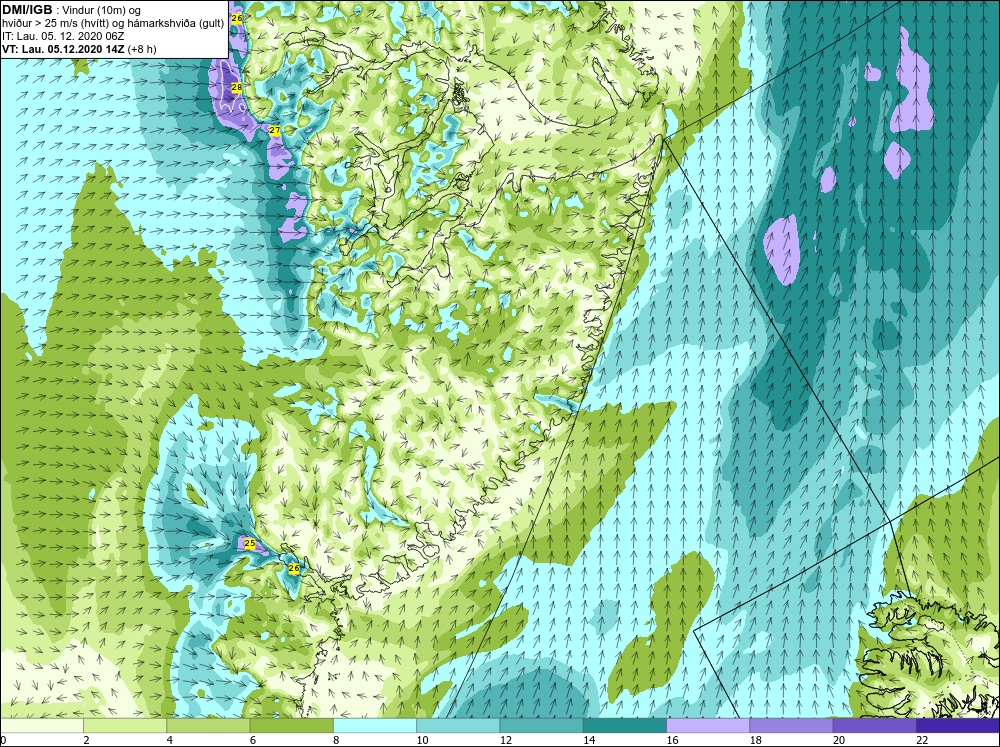Image resolution: width=1000 pixels, height=747 pixels.
Task: Click the legend scale label "14"
Action: coord(589,740)
